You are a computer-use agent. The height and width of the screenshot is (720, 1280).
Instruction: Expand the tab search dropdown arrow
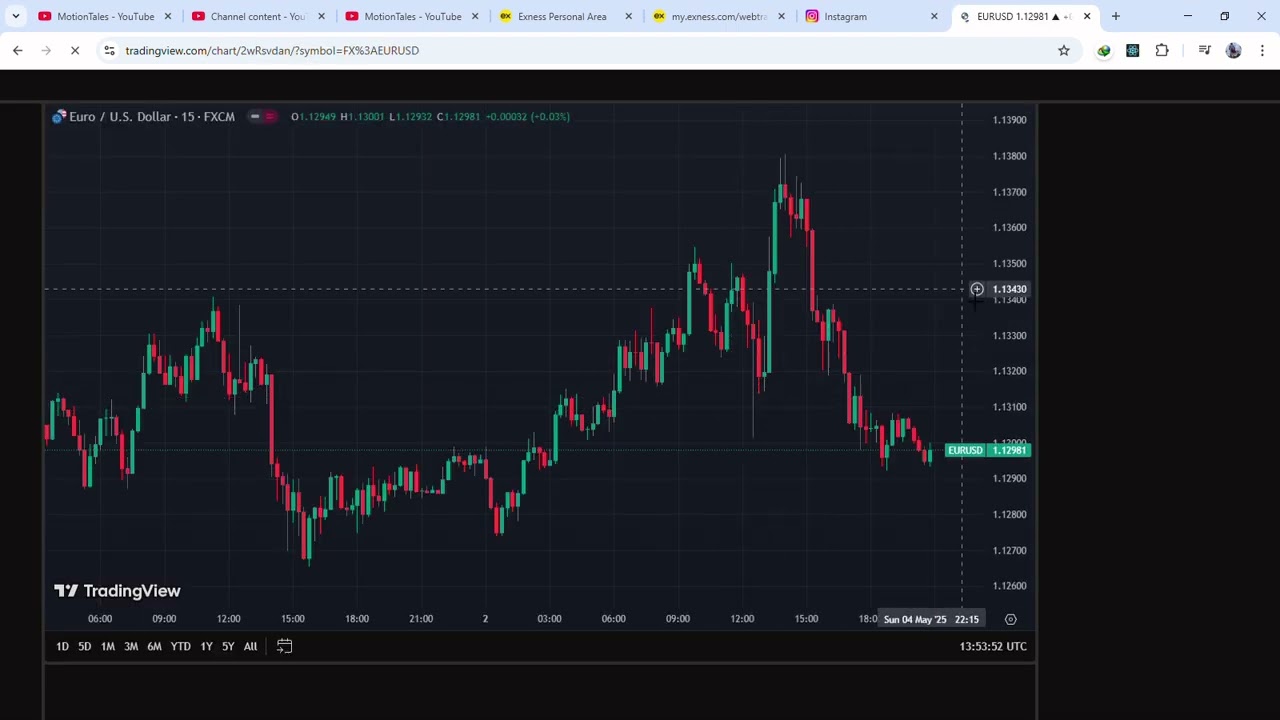[16, 16]
